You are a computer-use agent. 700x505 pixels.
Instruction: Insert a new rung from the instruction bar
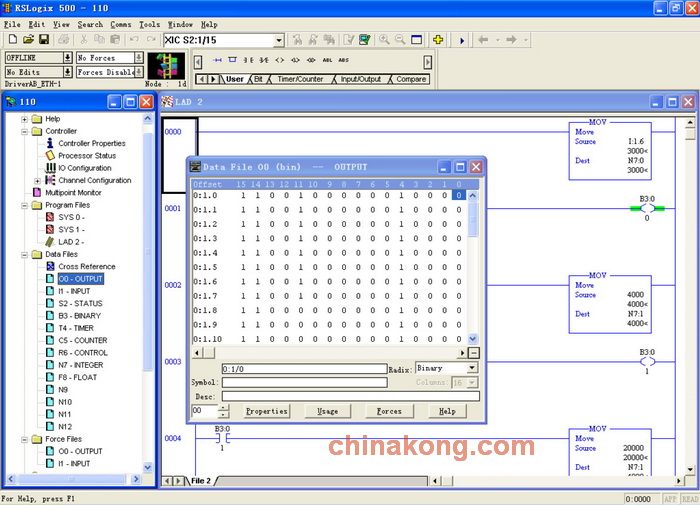click(x=217, y=60)
